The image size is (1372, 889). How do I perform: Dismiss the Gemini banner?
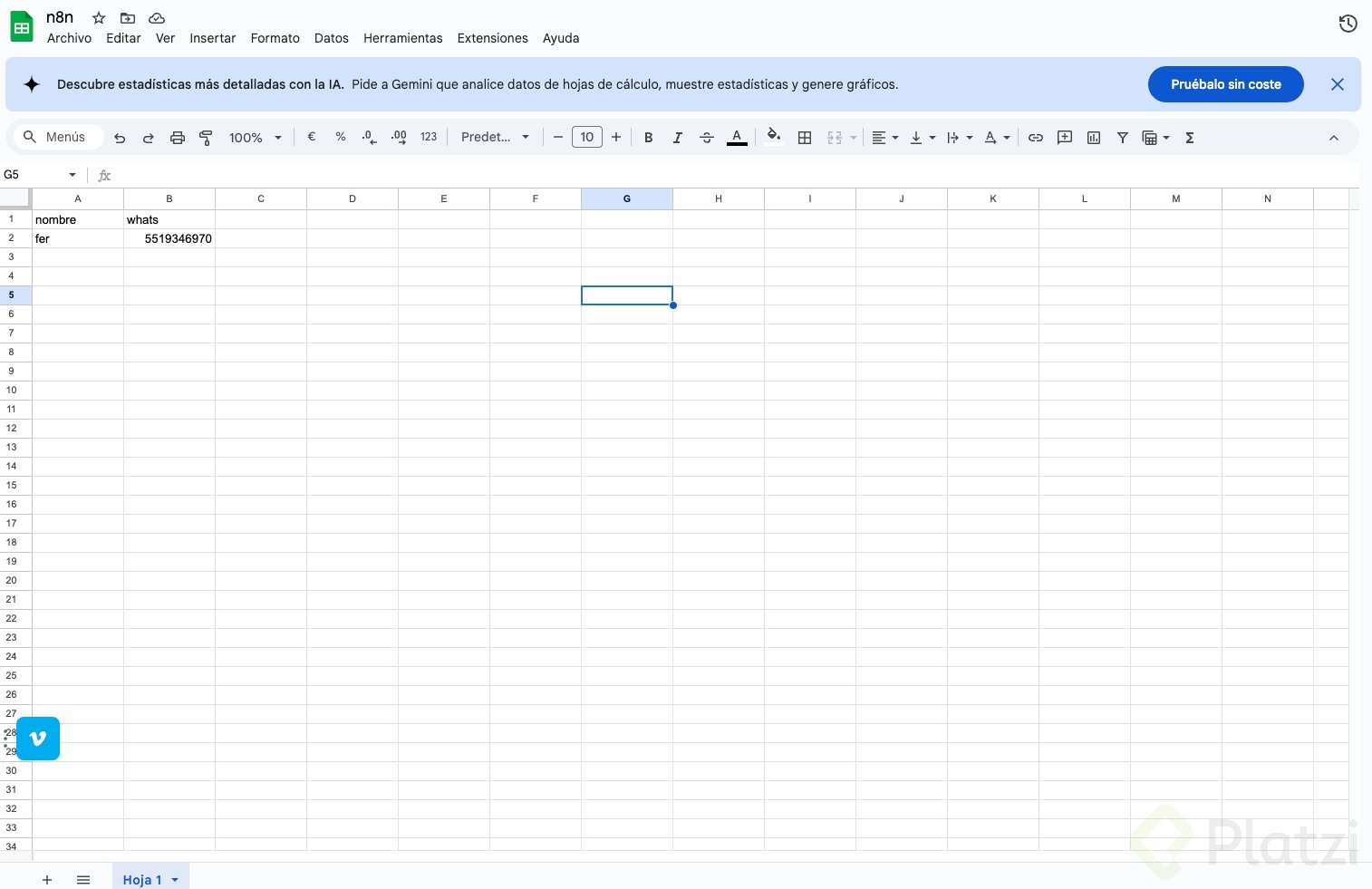click(1337, 84)
